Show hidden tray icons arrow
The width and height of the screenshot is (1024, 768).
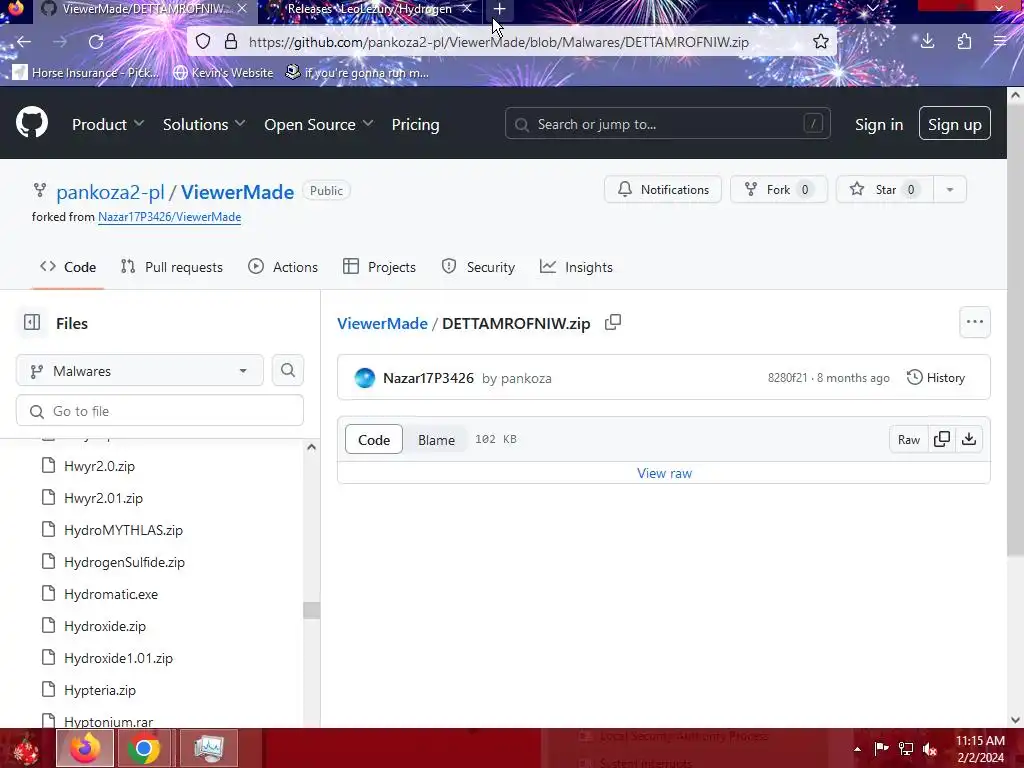pos(857,749)
